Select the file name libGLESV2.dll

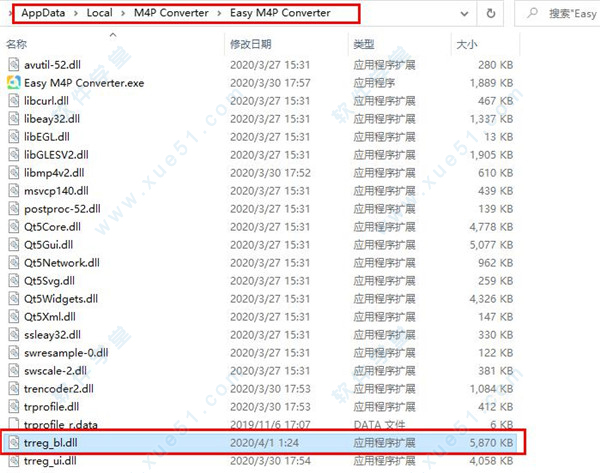(56, 154)
